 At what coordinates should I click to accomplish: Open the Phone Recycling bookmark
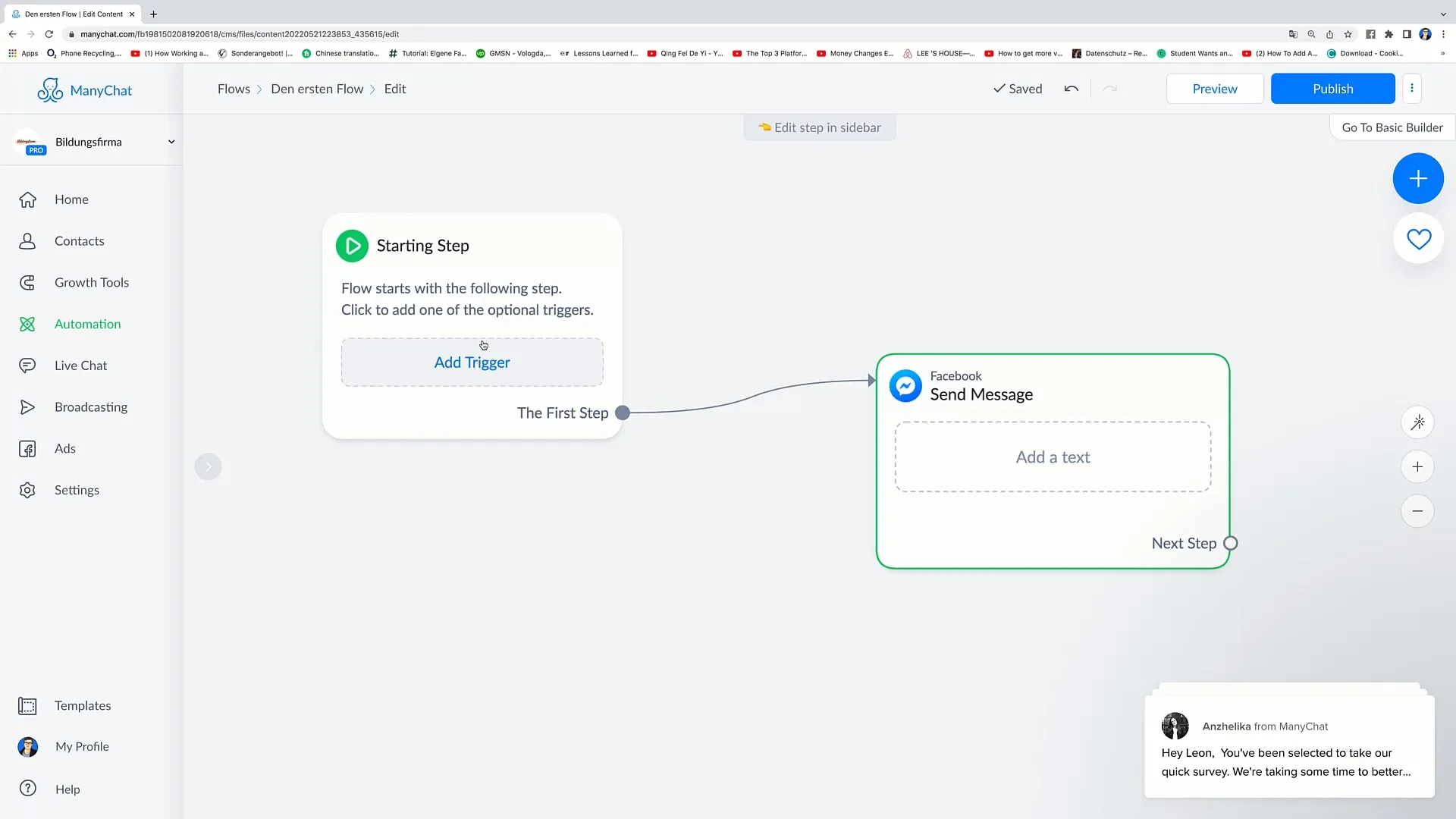84,54
